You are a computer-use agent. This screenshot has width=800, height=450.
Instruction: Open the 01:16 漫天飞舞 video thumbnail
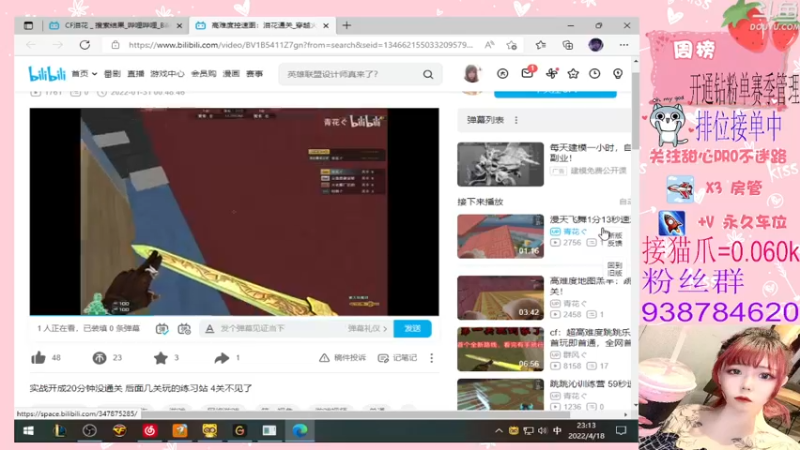pyautogui.click(x=501, y=236)
